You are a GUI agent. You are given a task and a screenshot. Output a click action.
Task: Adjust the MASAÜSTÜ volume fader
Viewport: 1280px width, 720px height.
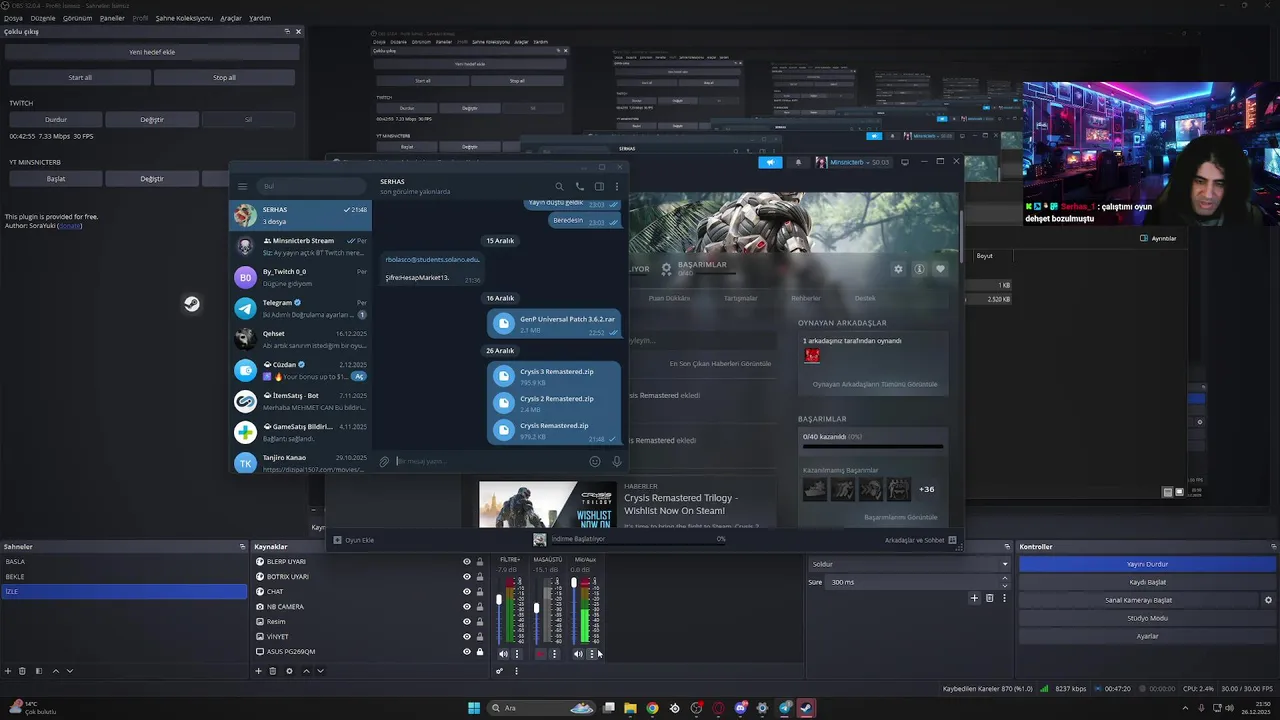click(x=536, y=607)
